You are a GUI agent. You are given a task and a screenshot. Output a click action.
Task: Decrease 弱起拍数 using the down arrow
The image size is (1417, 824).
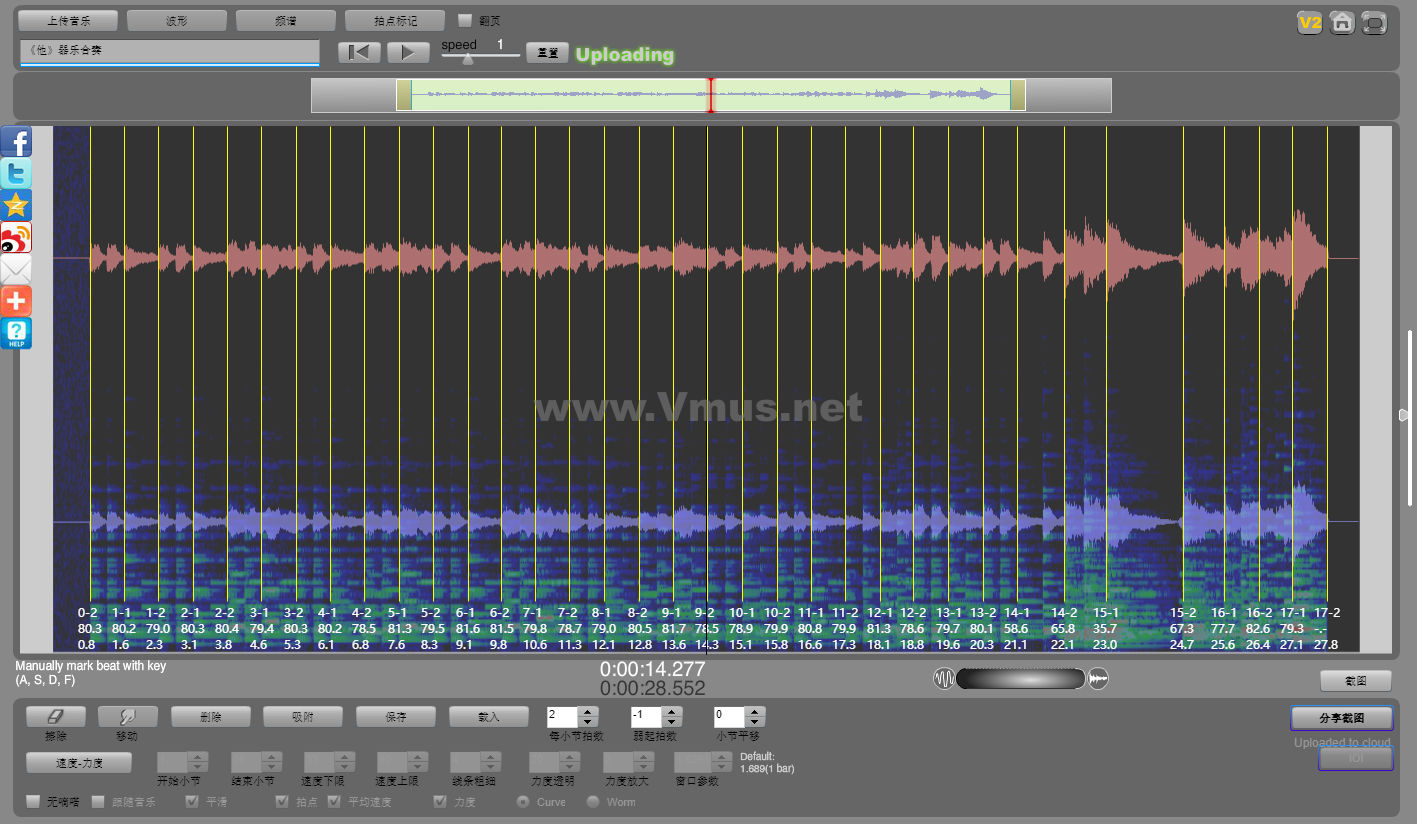(672, 722)
